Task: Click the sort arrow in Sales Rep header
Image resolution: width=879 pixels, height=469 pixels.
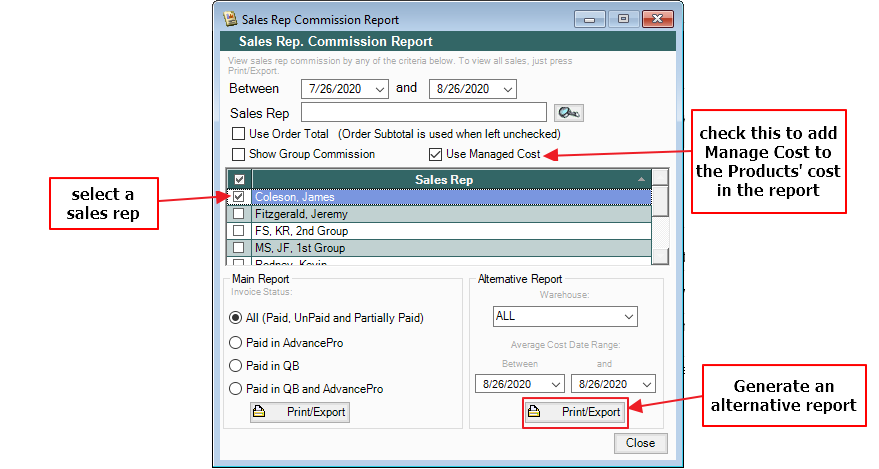Action: pos(640,179)
